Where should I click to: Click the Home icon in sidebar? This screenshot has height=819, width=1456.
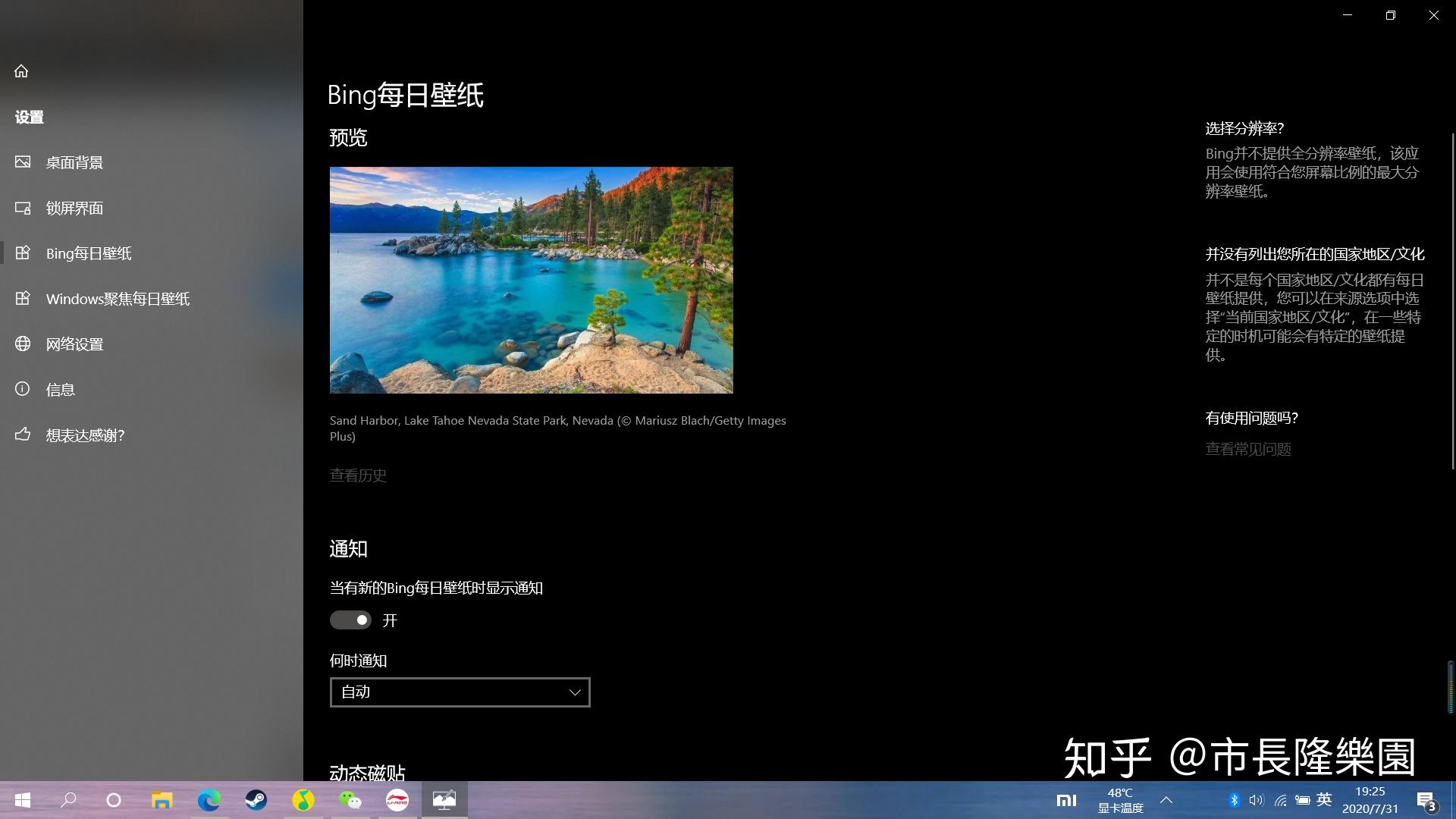pos(21,71)
